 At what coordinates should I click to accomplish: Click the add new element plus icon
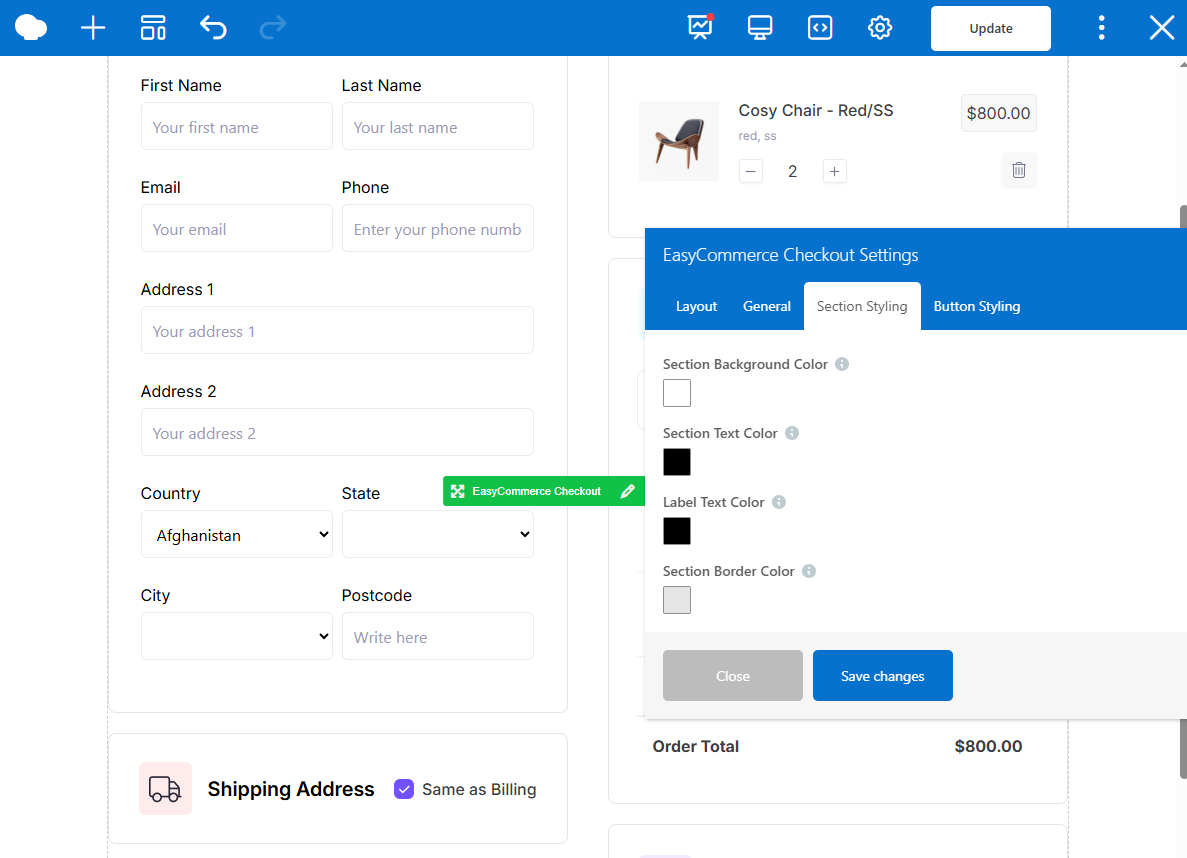(x=93, y=28)
